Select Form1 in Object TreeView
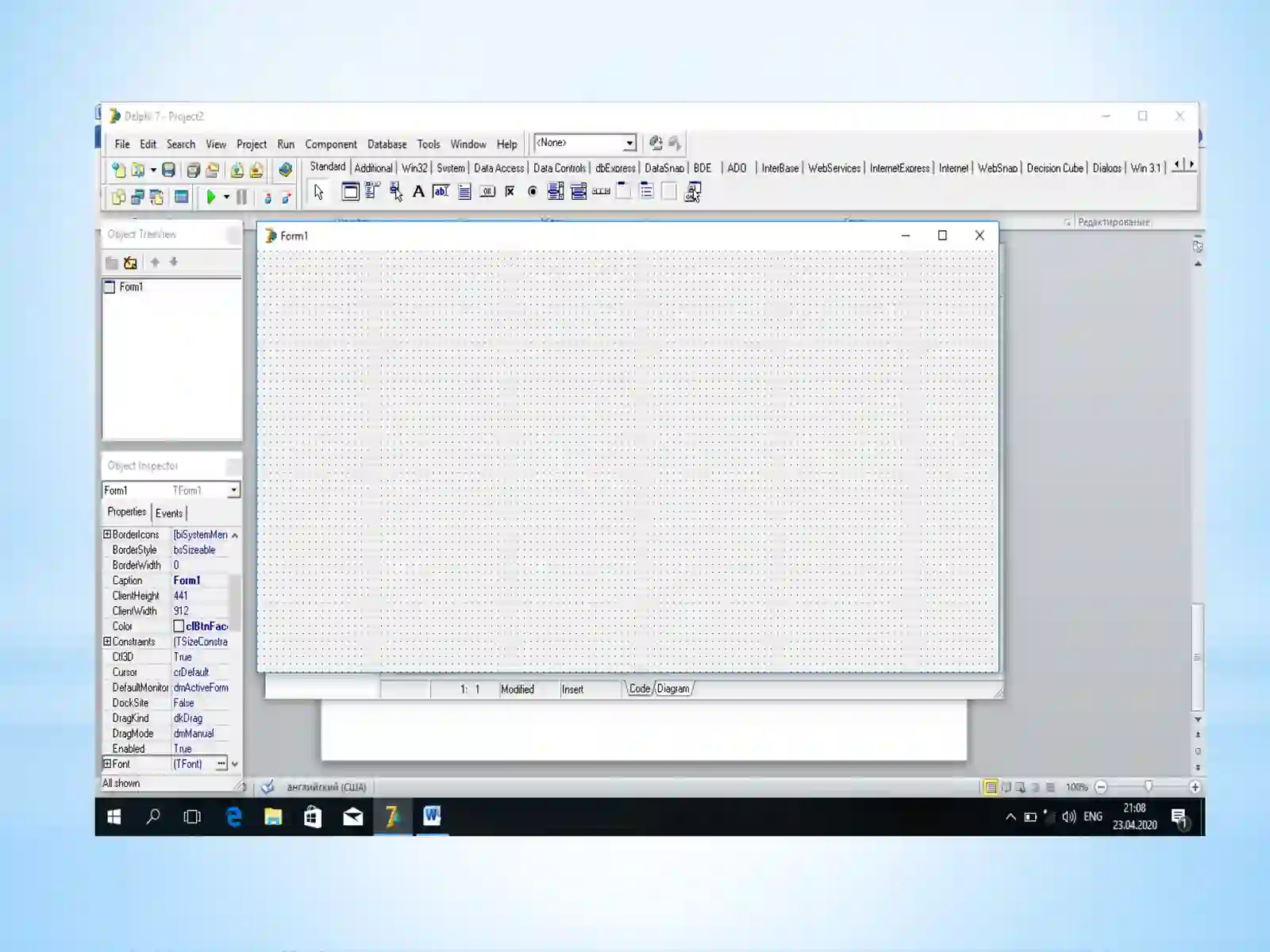 [x=131, y=287]
